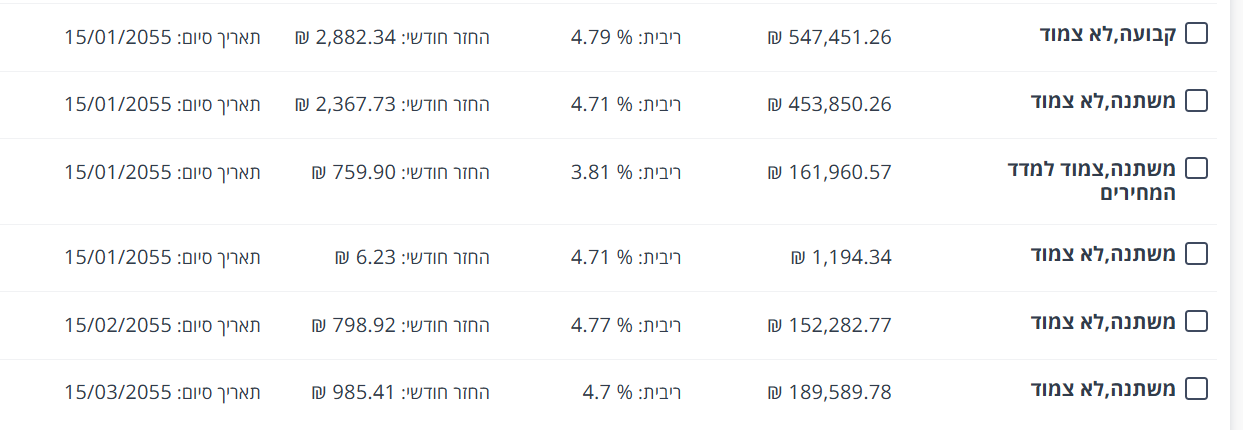Image resolution: width=1243 pixels, height=430 pixels.
Task: Click the 547,451.26 ₪ balance amount
Action: pos(829,38)
